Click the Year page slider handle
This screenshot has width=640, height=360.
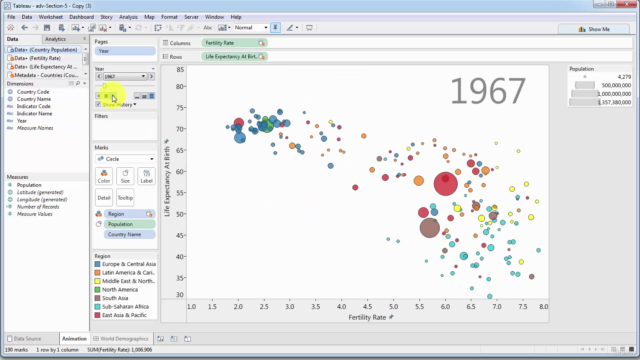(x=104, y=86)
